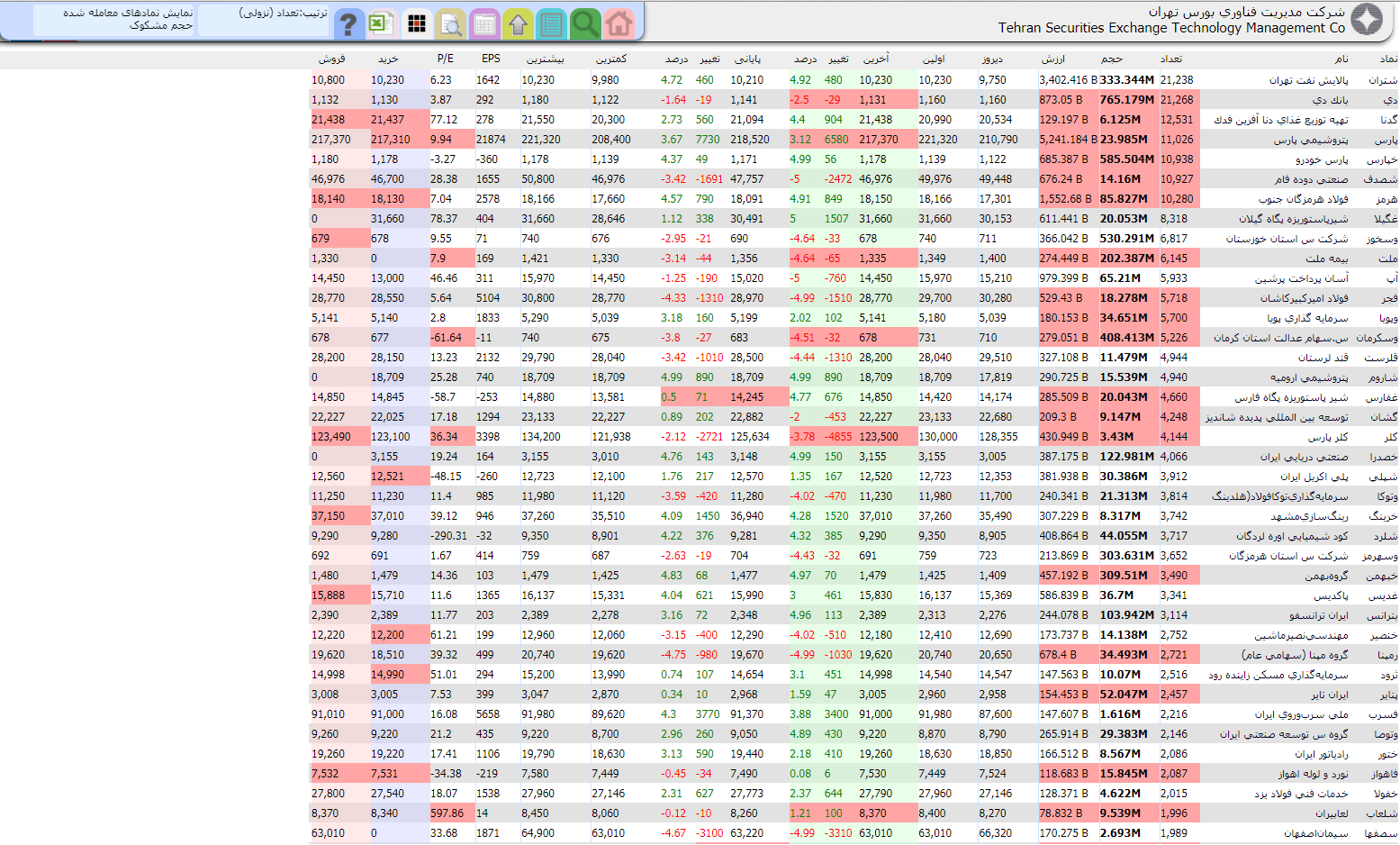Open symbol فجر link

(x=1390, y=298)
